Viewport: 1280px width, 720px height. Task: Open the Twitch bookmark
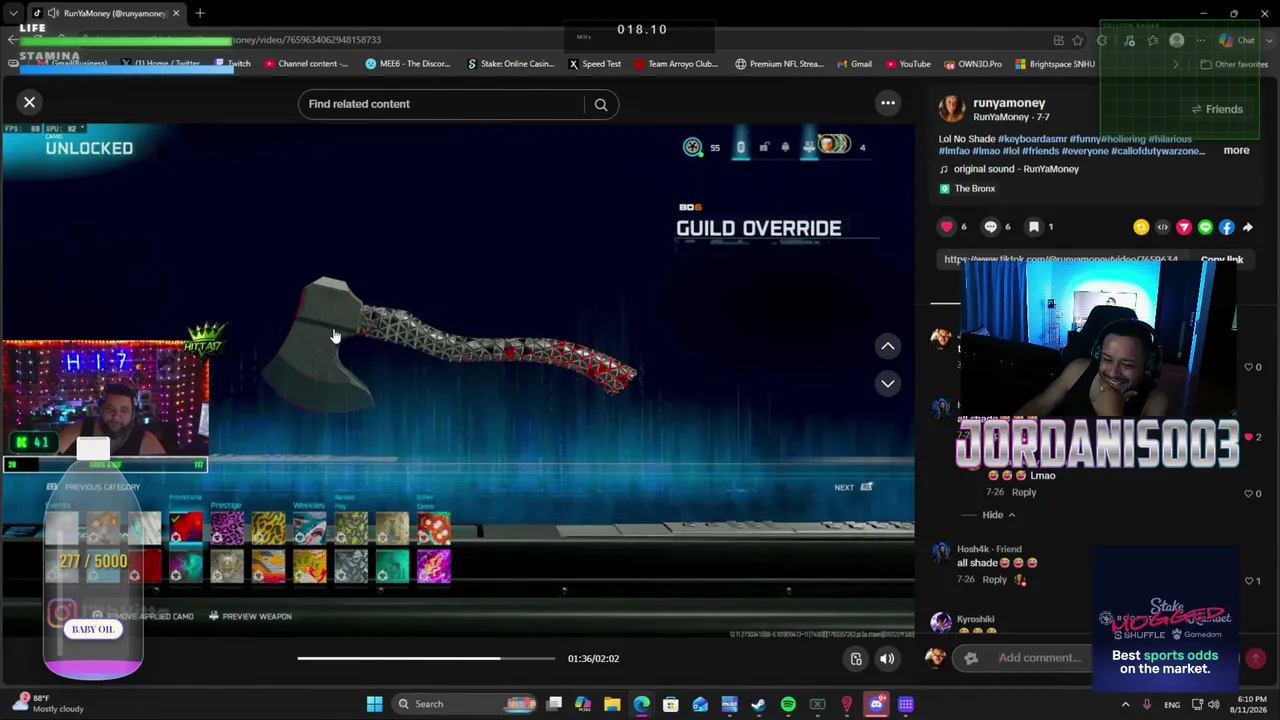click(233, 64)
